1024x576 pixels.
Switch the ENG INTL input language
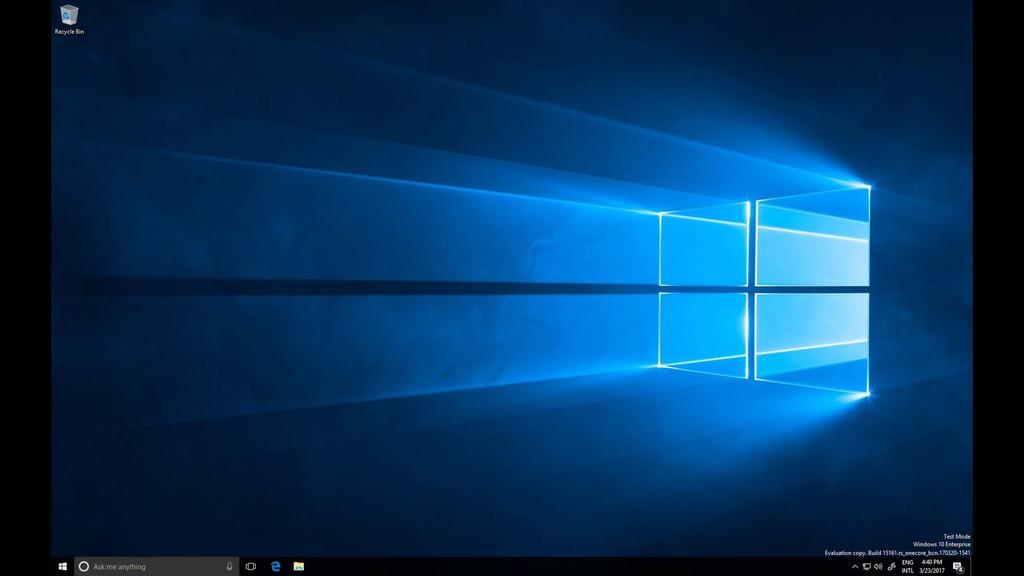coord(908,566)
